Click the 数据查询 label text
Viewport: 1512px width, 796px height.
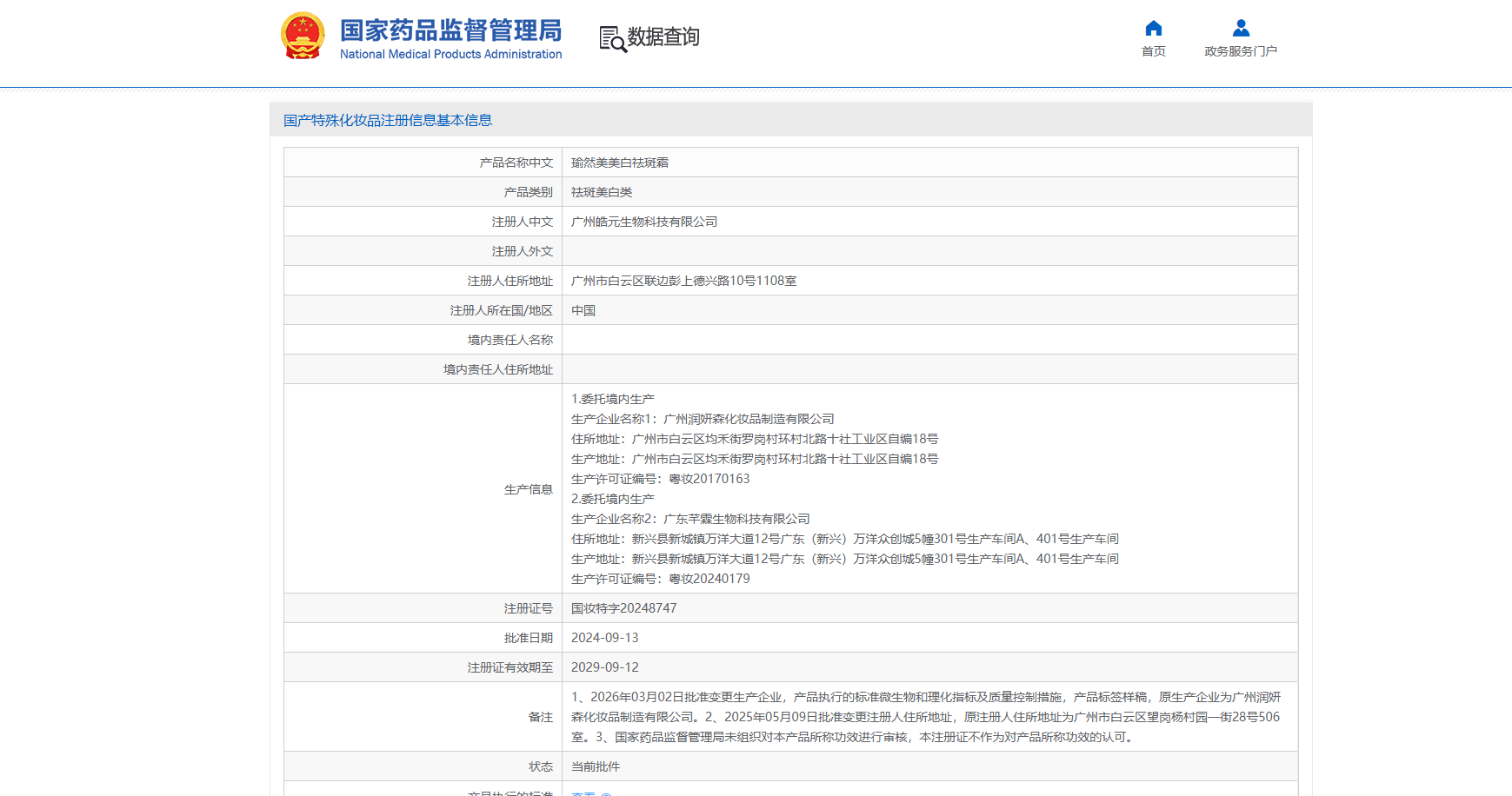point(663,36)
